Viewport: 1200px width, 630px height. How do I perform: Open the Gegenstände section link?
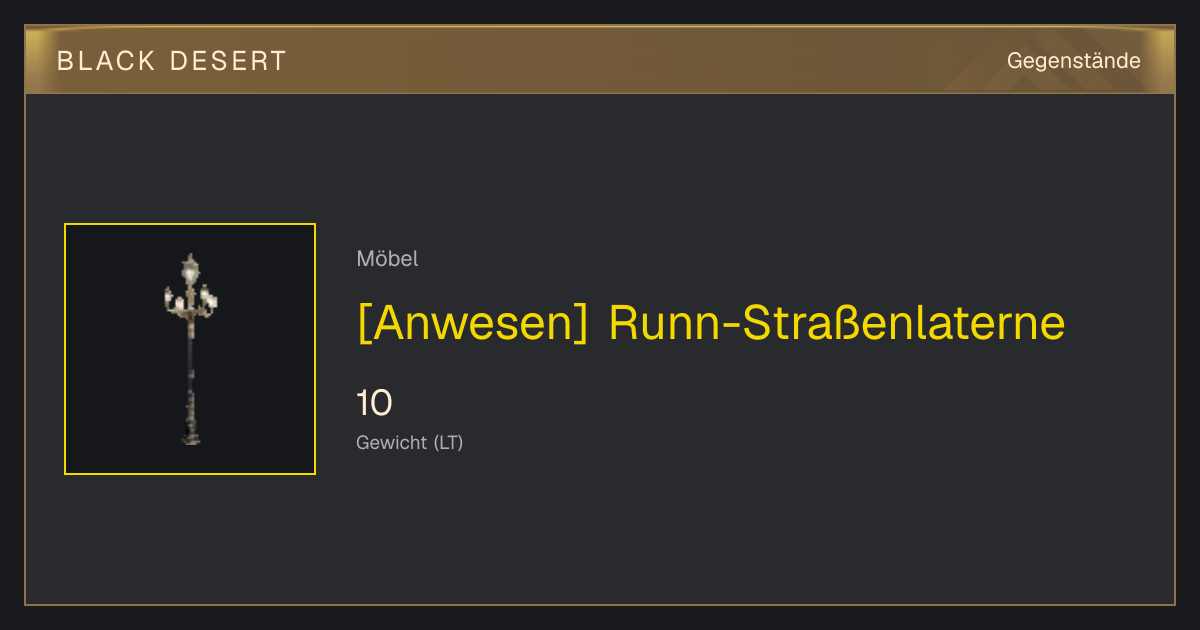1073,61
